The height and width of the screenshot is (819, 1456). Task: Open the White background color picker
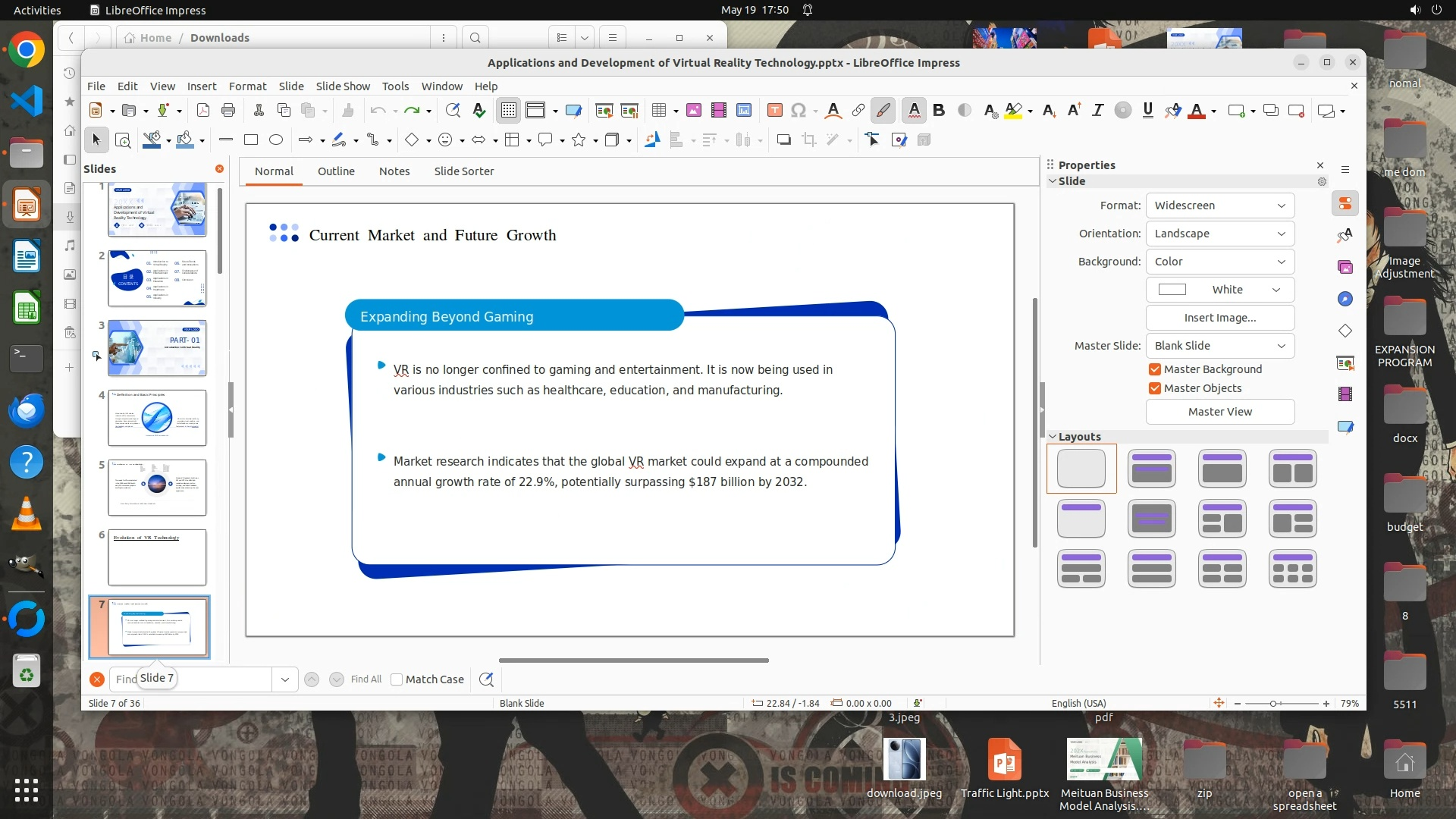click(1219, 290)
